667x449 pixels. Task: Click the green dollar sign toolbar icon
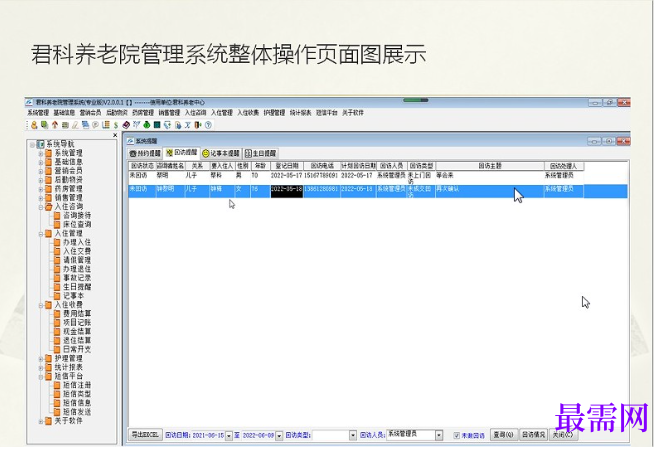(116, 125)
